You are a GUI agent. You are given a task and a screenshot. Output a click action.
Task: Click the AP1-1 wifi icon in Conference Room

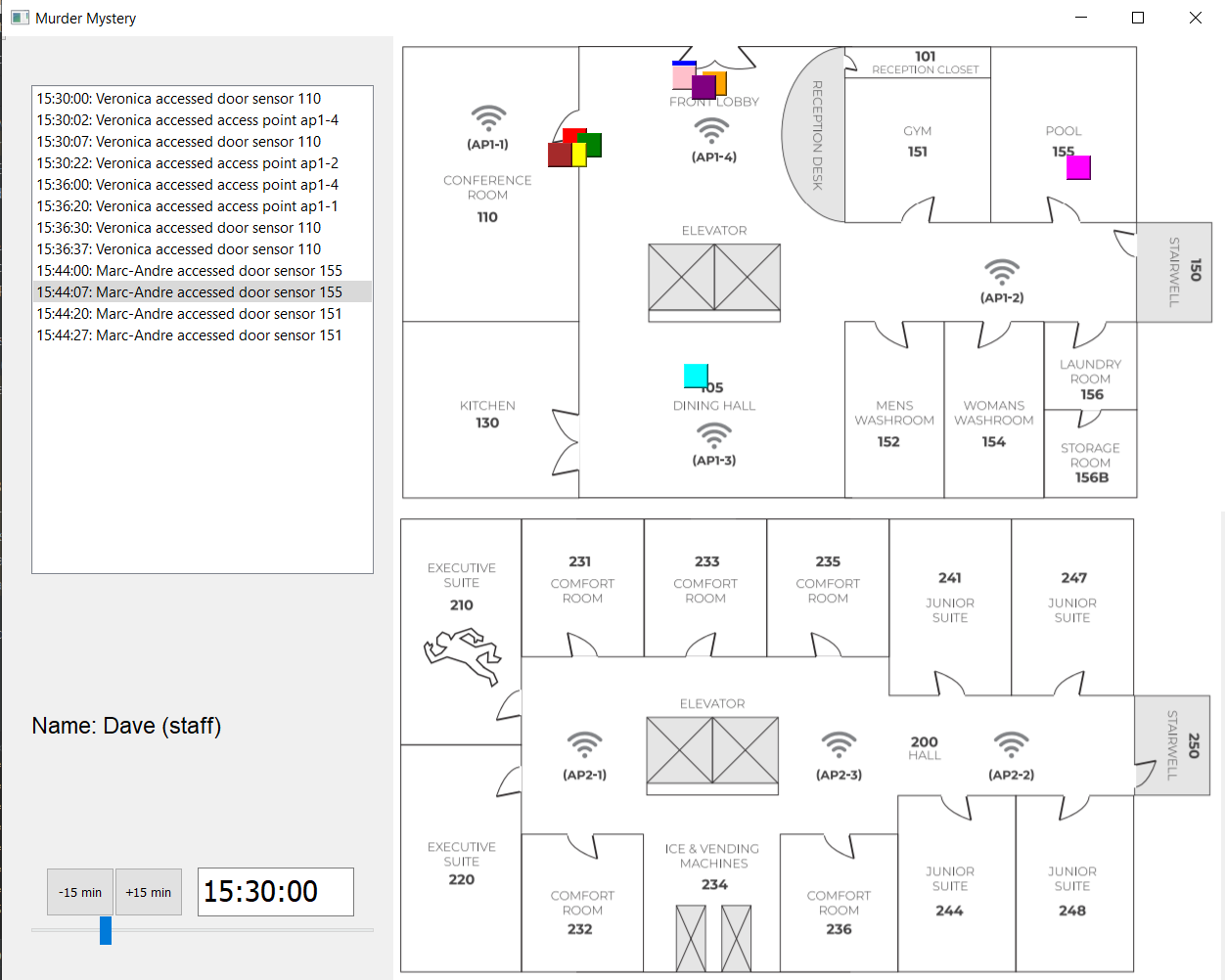[488, 118]
